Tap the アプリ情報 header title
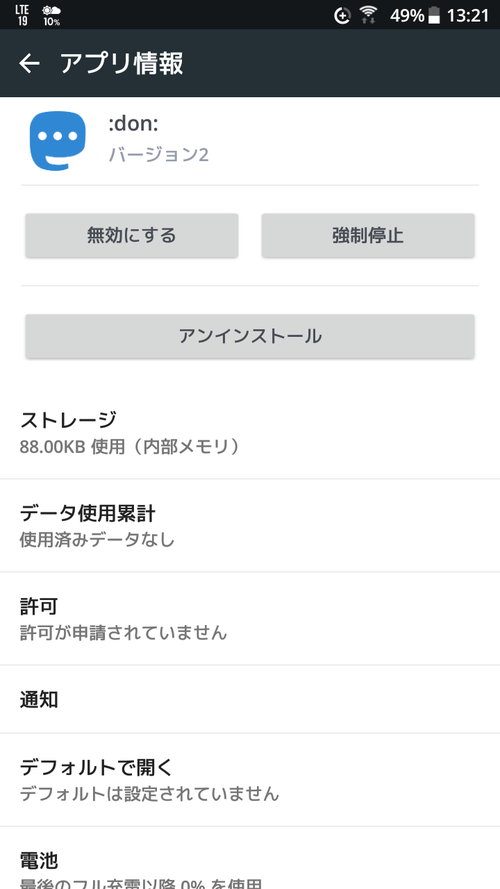 [x=121, y=64]
